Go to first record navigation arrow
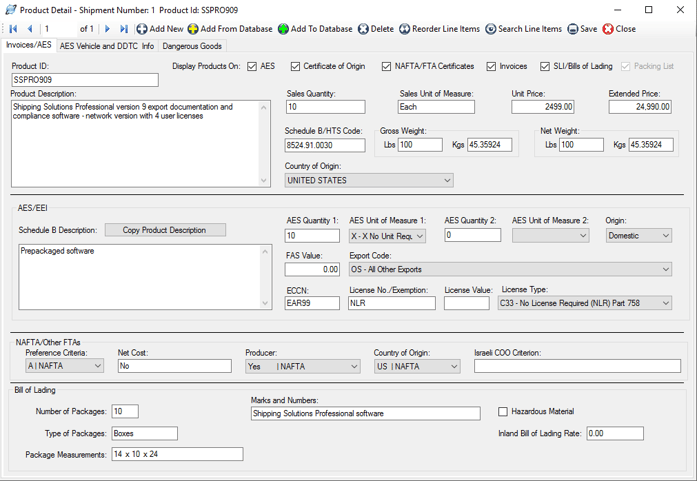The image size is (697, 481). pos(13,29)
